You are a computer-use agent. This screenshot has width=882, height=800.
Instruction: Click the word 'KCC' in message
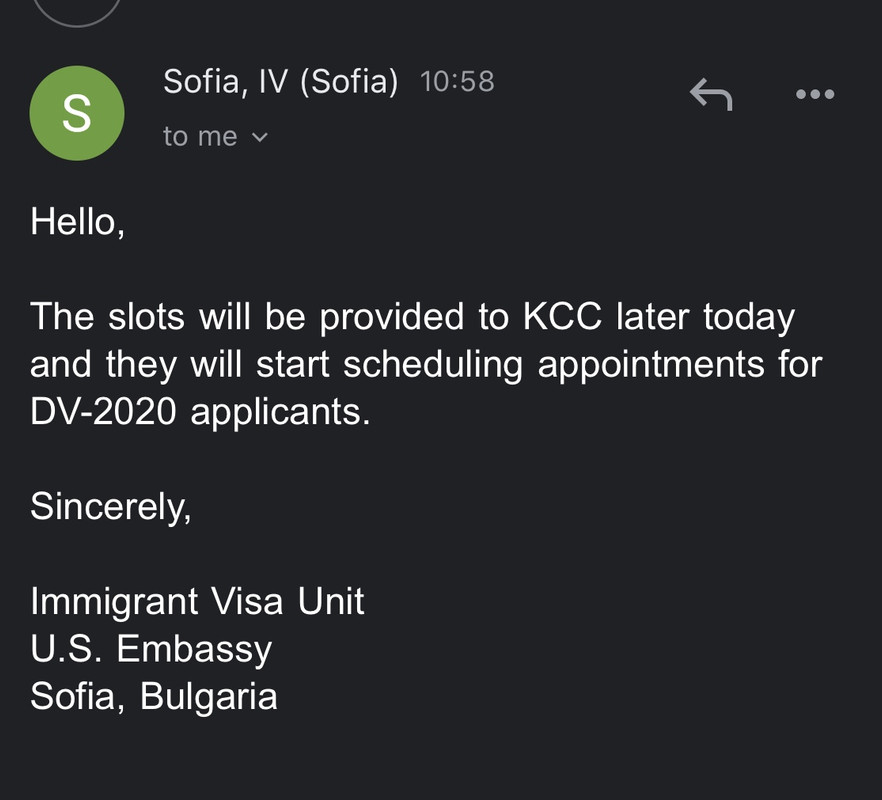(562, 316)
